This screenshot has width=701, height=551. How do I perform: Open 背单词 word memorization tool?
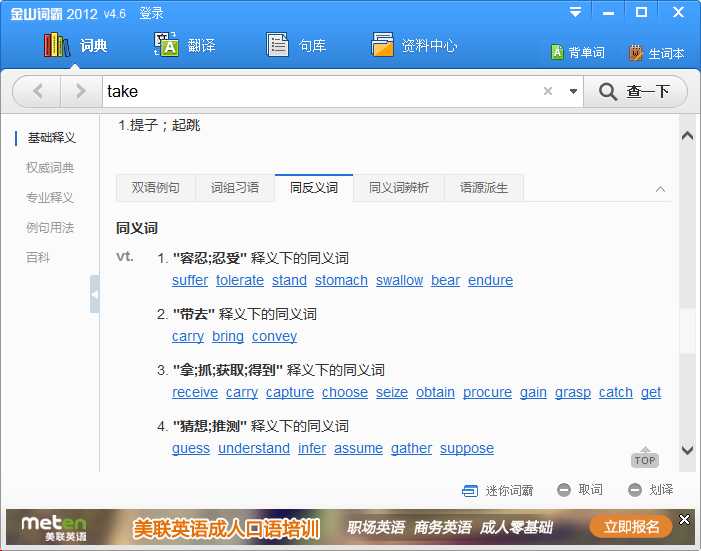(578, 53)
